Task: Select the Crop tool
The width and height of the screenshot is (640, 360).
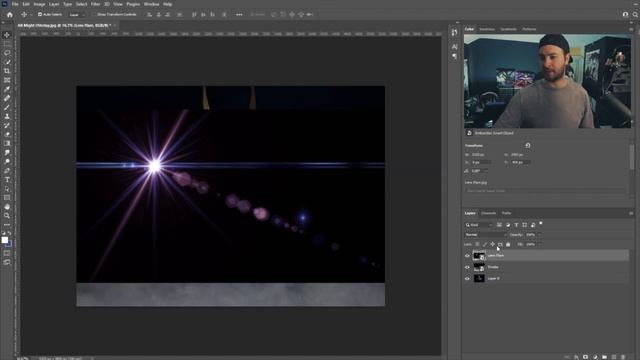Action: click(7, 71)
